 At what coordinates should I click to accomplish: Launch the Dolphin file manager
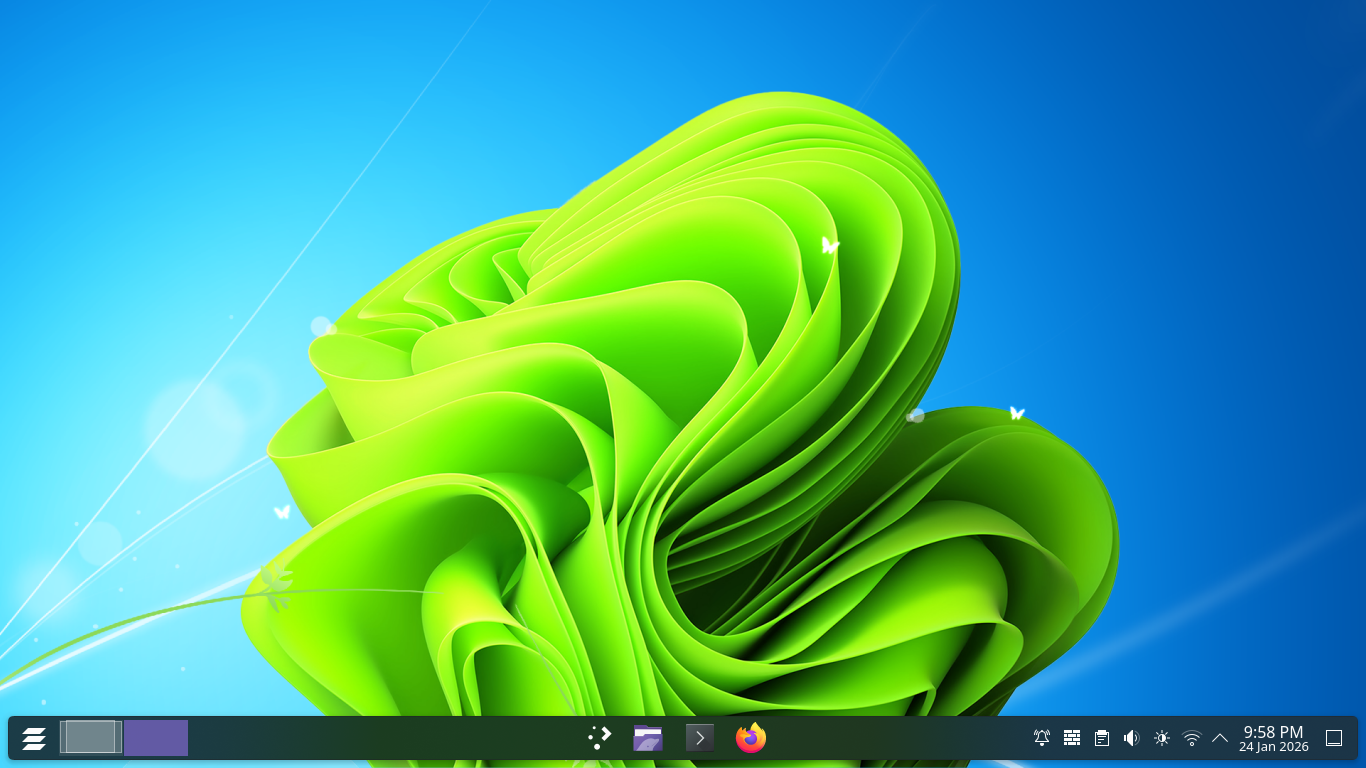point(648,738)
